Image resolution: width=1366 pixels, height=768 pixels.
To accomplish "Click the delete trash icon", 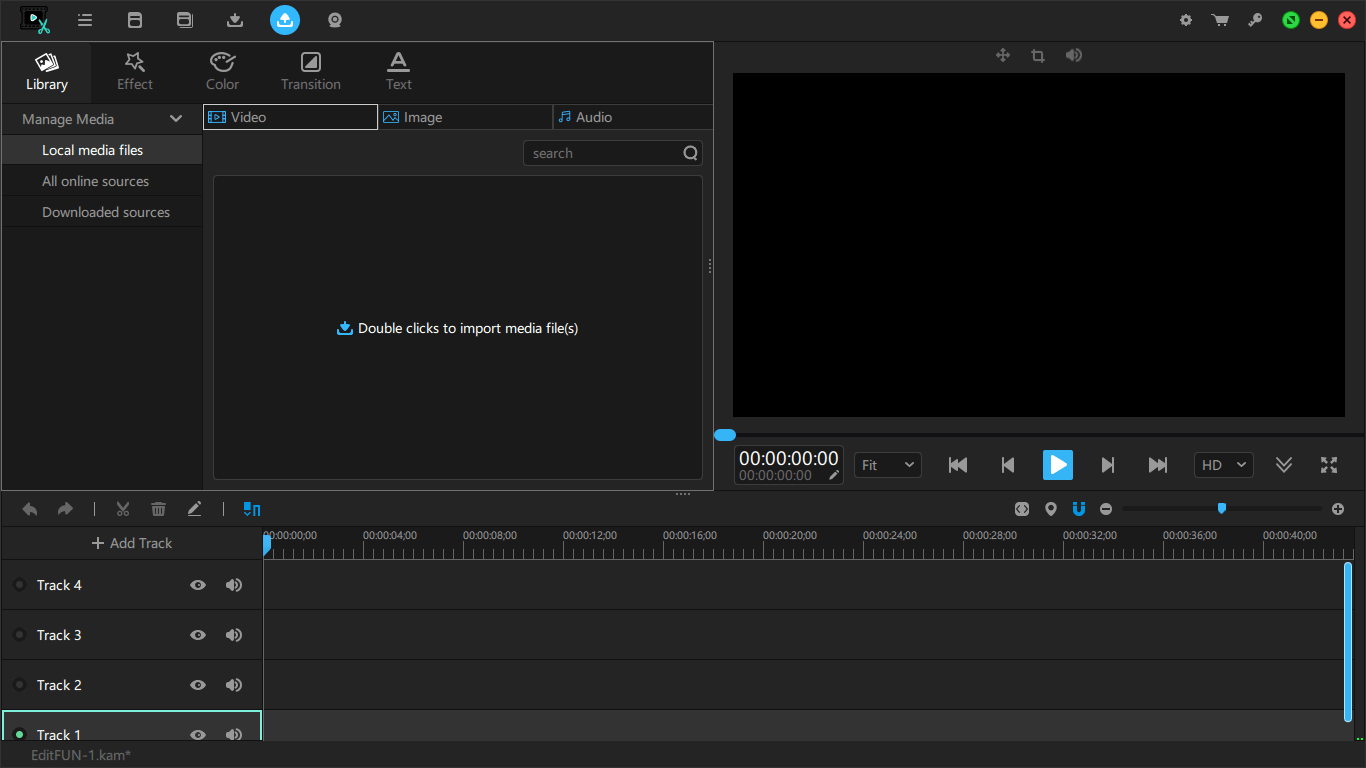I will click(x=158, y=509).
